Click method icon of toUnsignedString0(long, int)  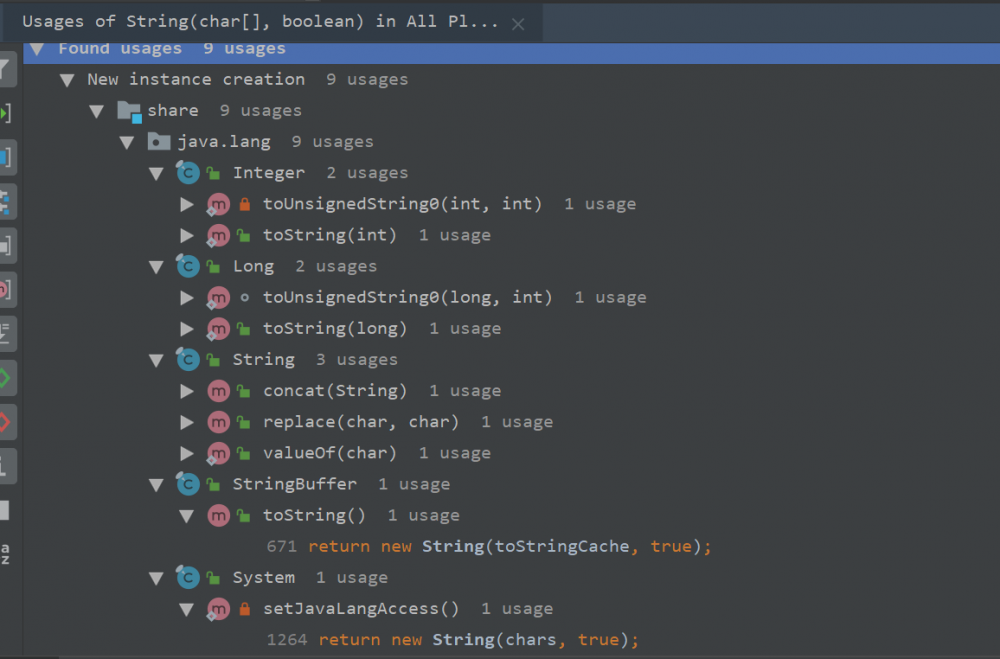(218, 297)
